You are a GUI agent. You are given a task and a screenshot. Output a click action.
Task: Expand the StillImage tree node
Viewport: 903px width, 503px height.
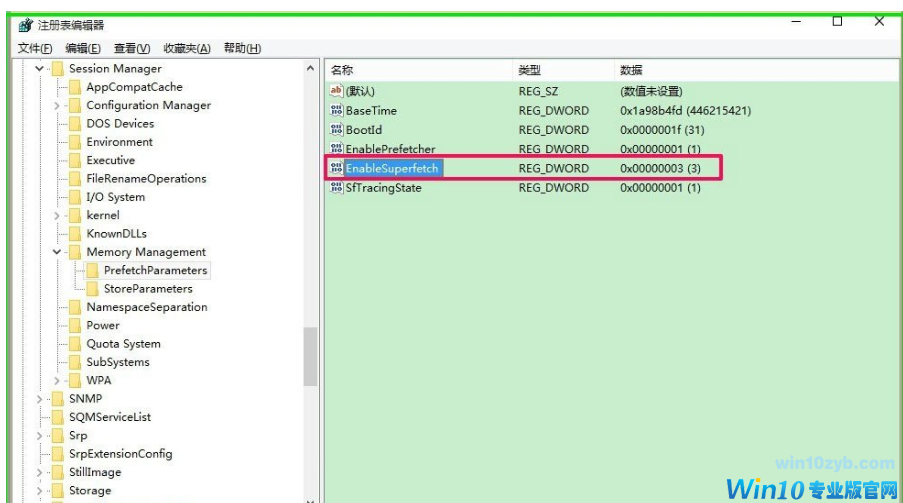click(39, 472)
